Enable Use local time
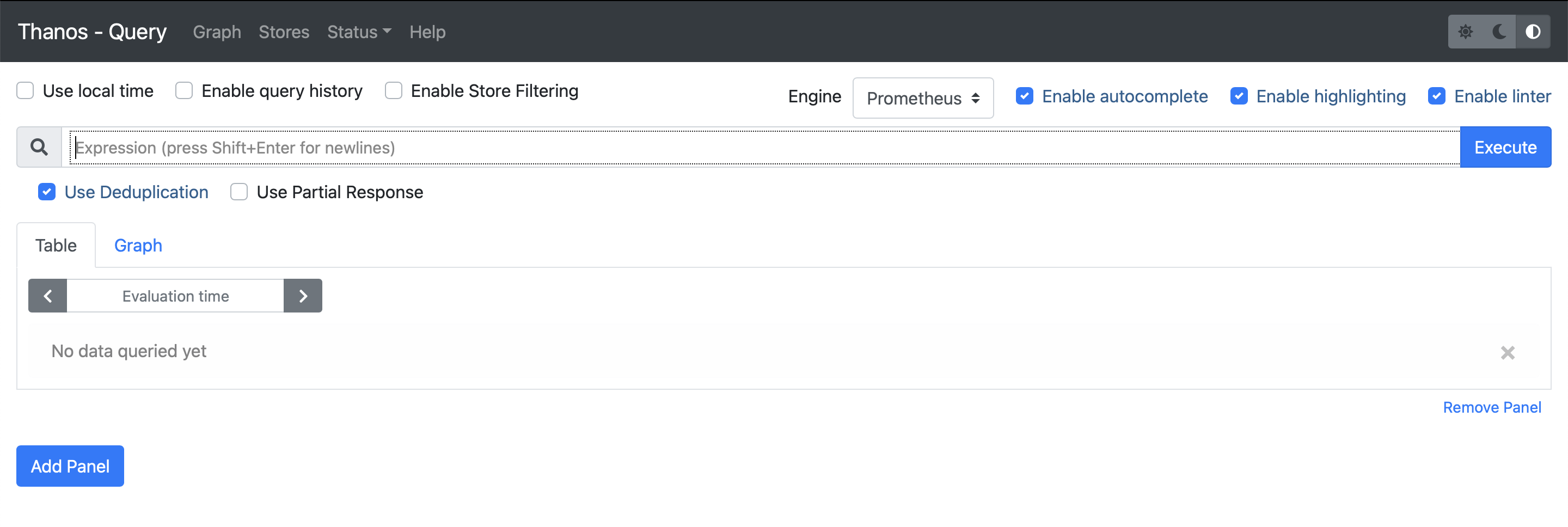 coord(24,90)
